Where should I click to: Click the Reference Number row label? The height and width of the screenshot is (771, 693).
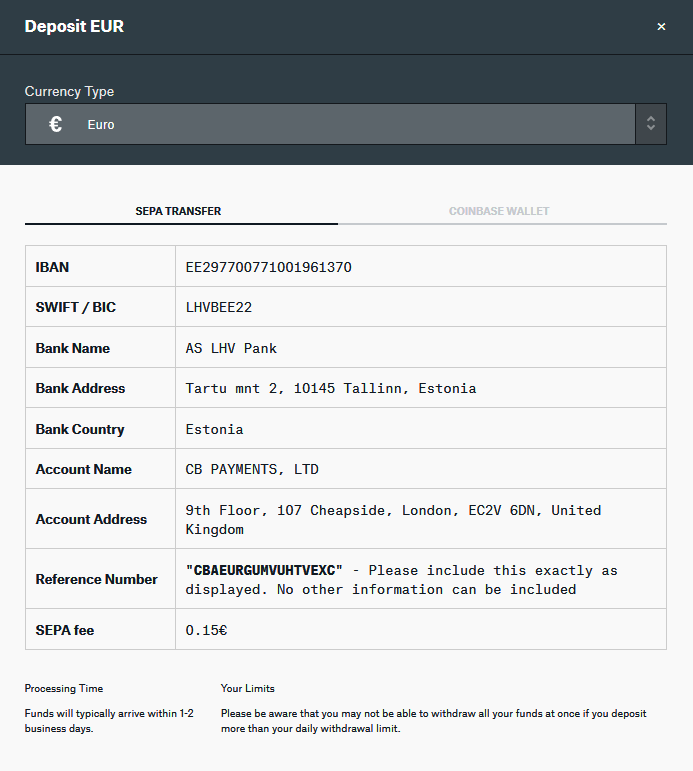point(96,579)
